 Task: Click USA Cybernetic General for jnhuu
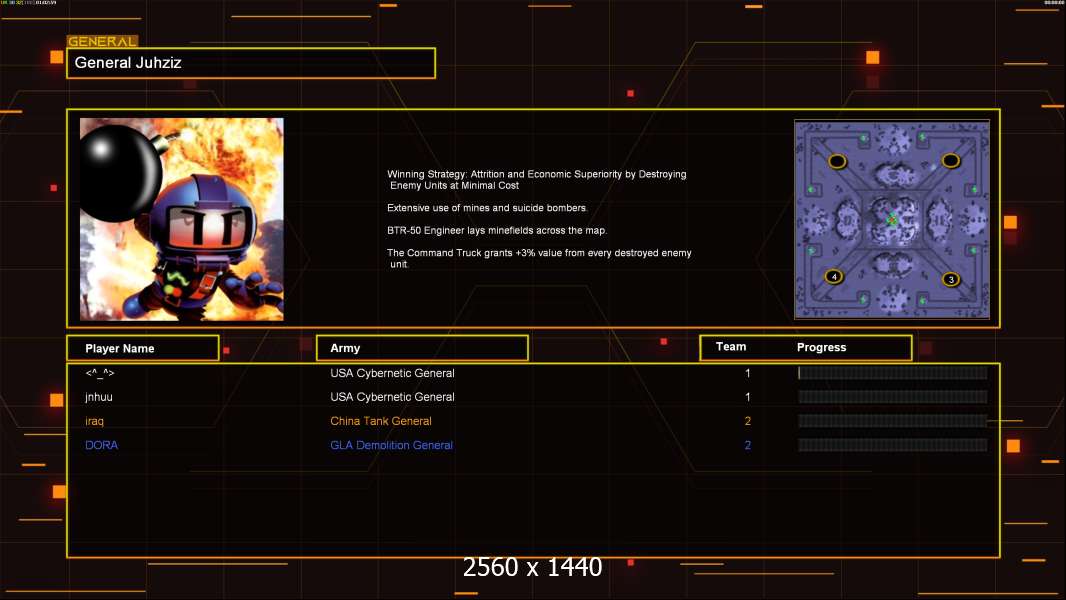pyautogui.click(x=392, y=397)
